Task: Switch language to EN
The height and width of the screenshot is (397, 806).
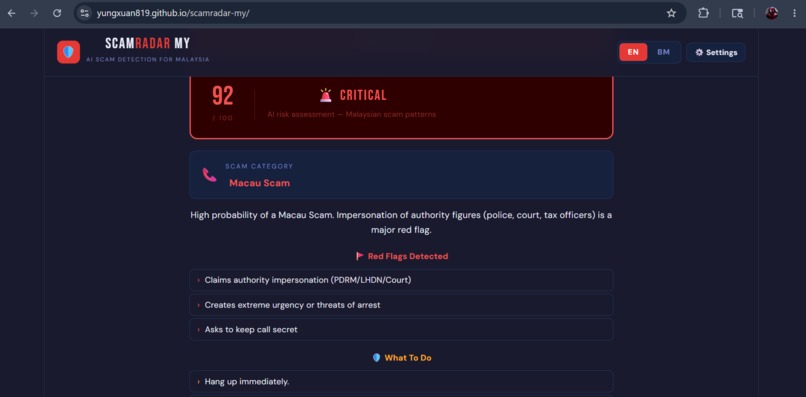Action: click(x=633, y=52)
